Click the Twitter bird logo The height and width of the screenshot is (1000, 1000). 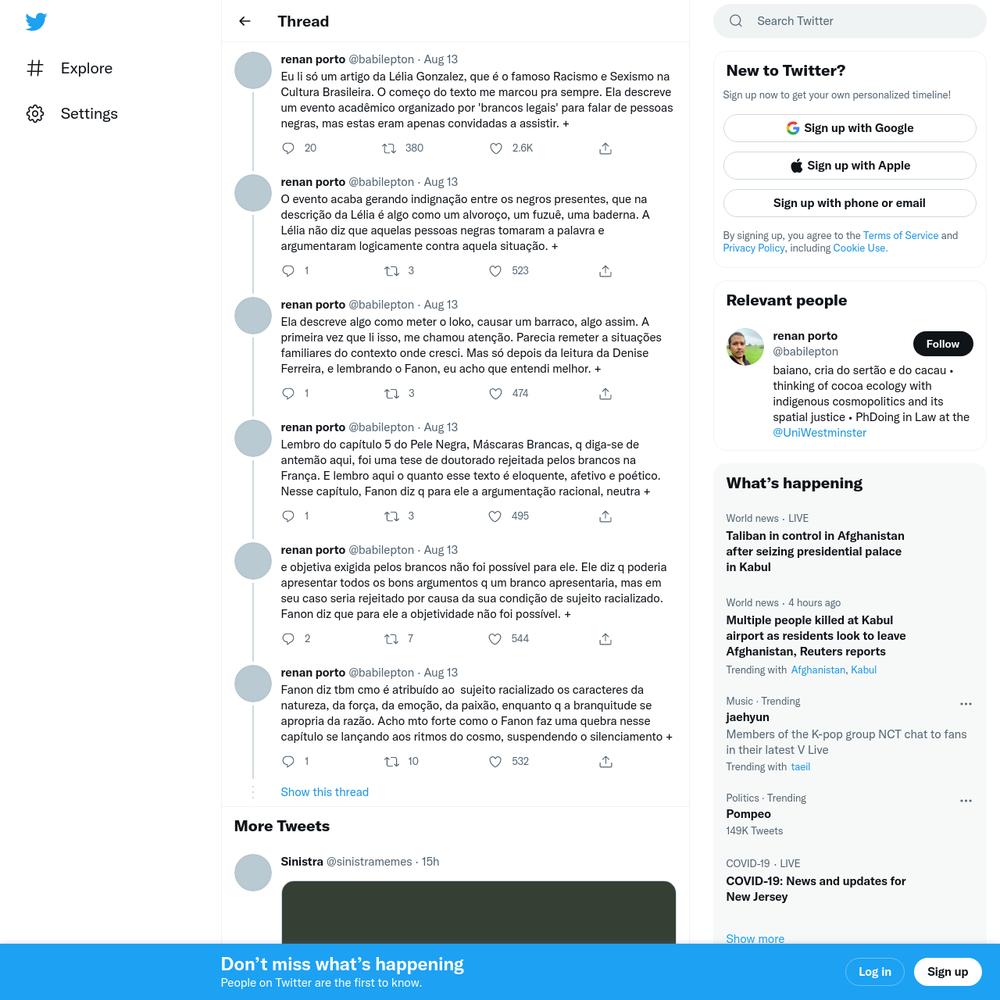click(x=36, y=21)
